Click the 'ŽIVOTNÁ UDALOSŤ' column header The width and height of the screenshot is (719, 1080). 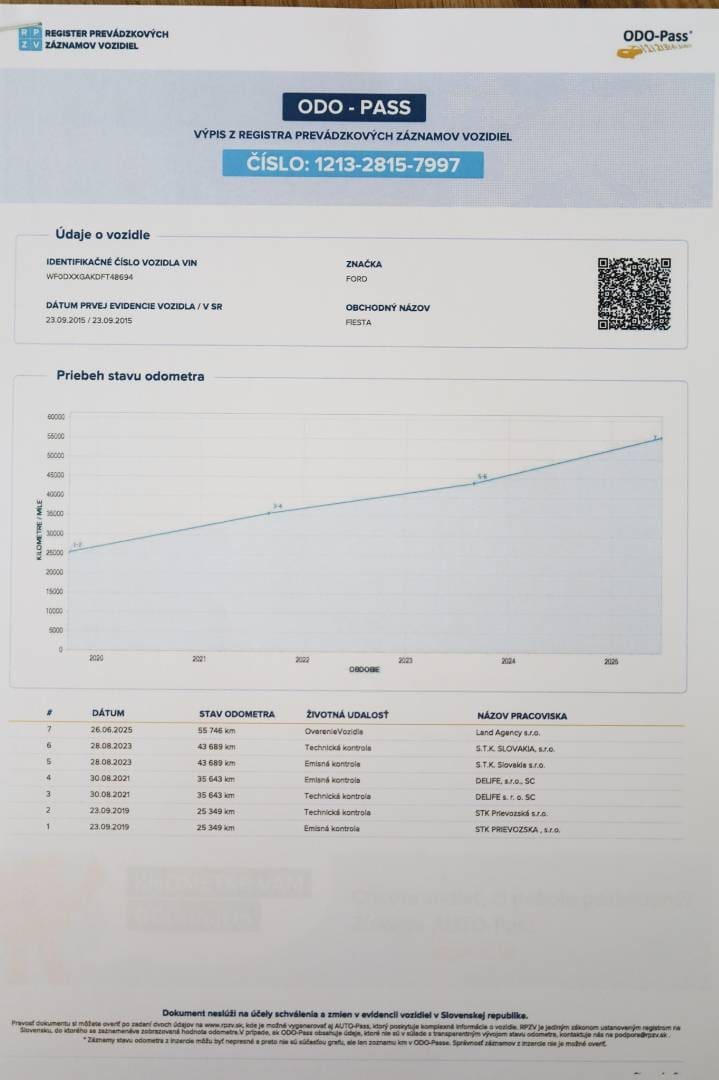(347, 715)
